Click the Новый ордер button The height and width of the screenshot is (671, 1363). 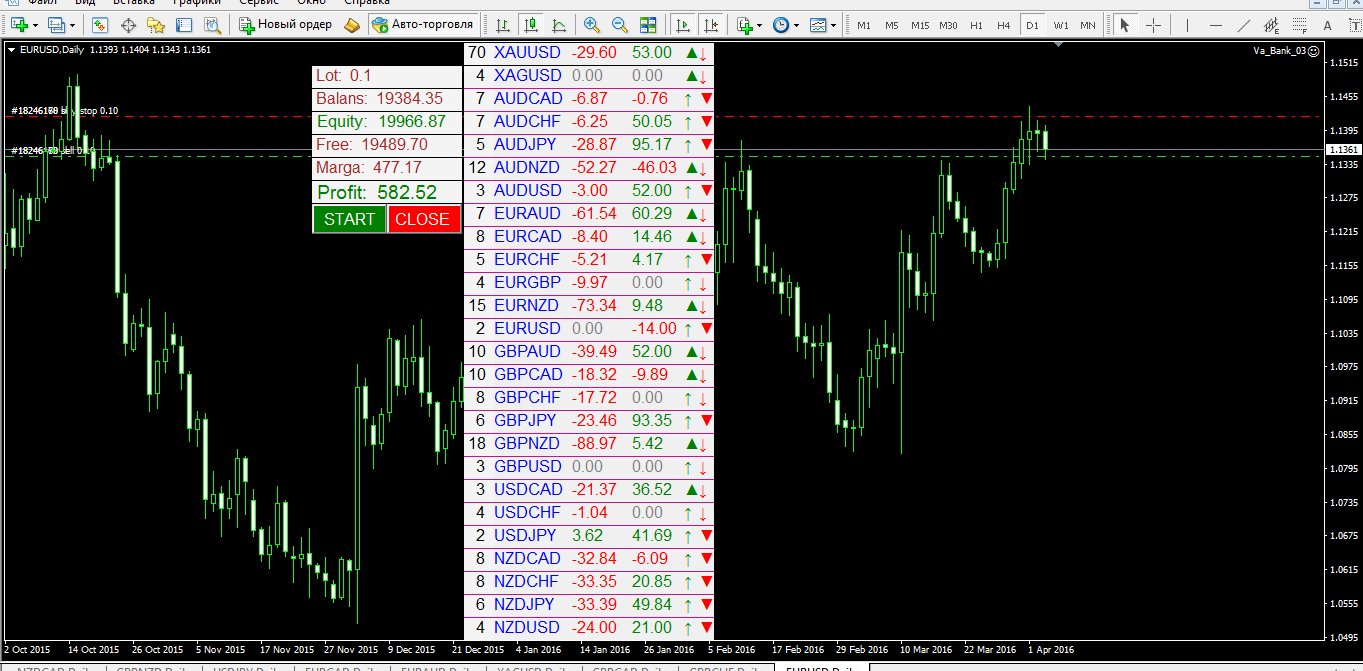tap(286, 24)
